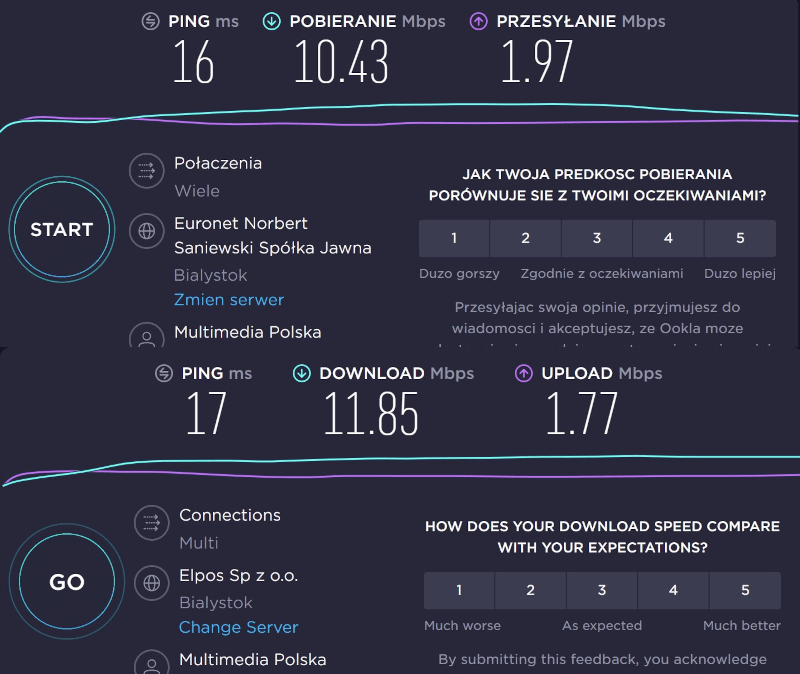The width and height of the screenshot is (800, 674).
Task: Open the 'Zmien serwer' link
Action: coord(228,299)
